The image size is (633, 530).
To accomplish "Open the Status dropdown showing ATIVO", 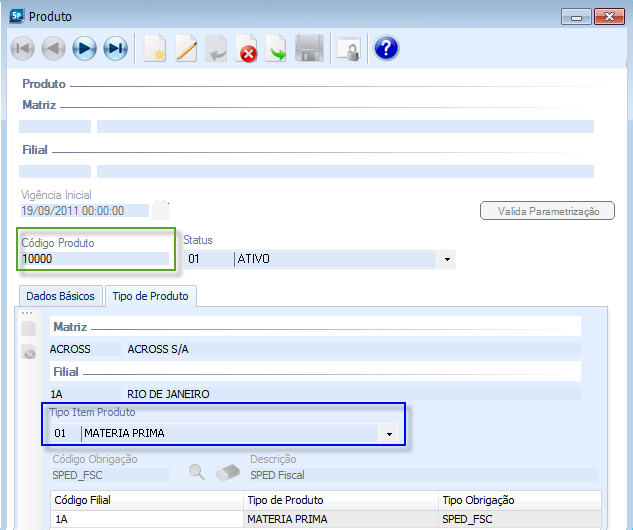I will [447, 260].
